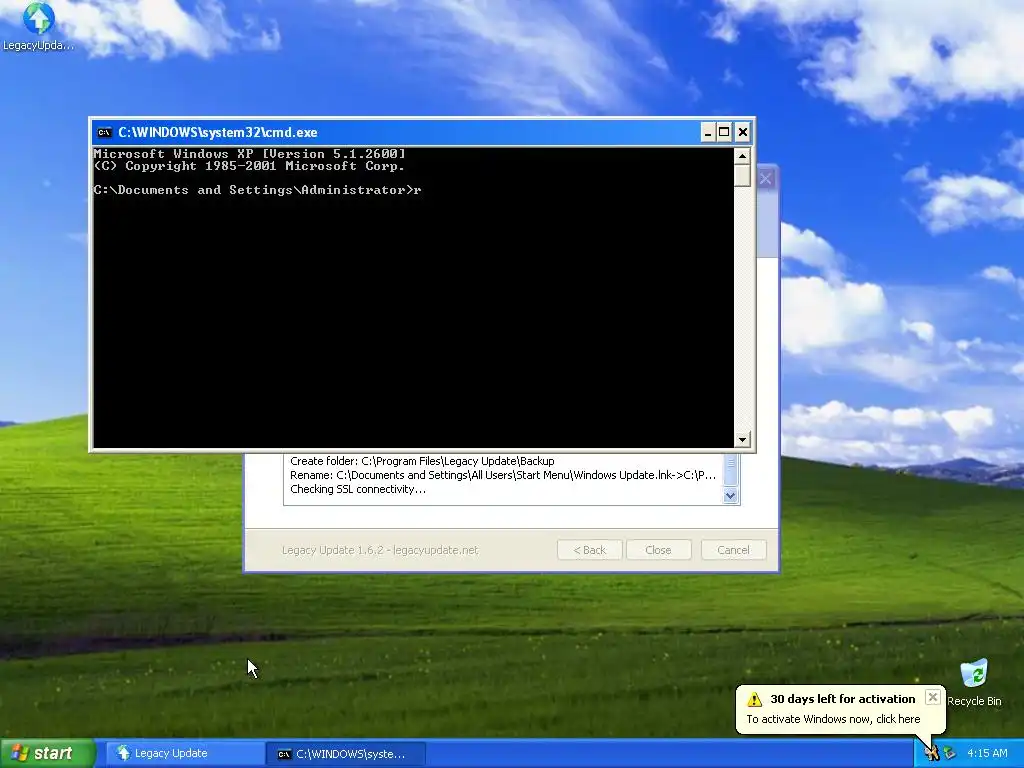
Task: Click the activation balloon message text
Action: 833,719
